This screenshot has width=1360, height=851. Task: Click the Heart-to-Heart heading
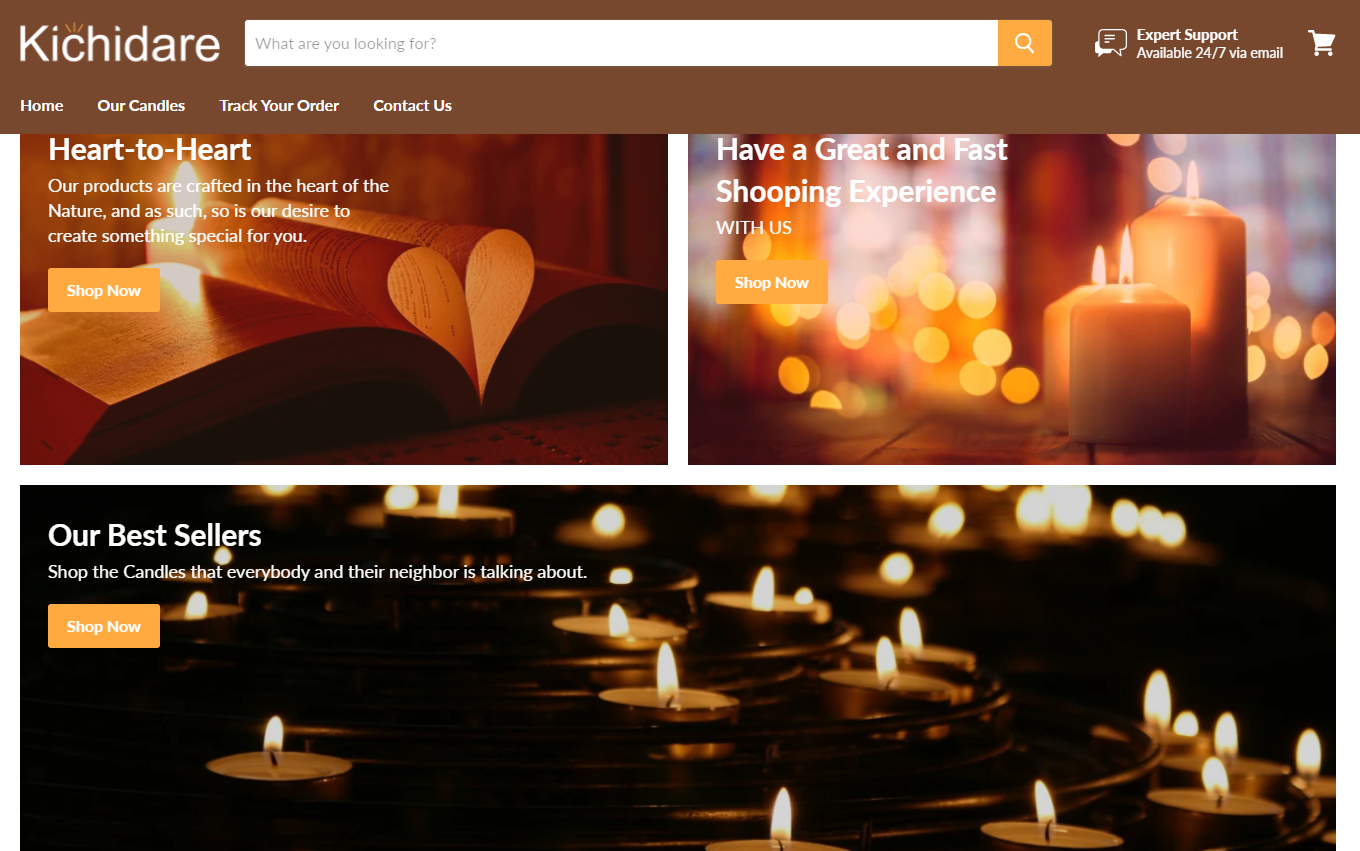150,150
